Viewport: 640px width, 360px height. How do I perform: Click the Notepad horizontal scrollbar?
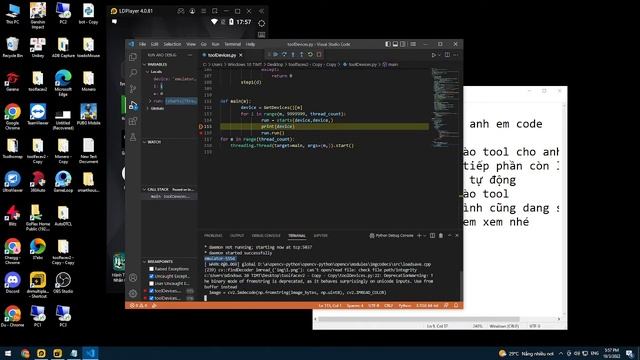pos(419,319)
